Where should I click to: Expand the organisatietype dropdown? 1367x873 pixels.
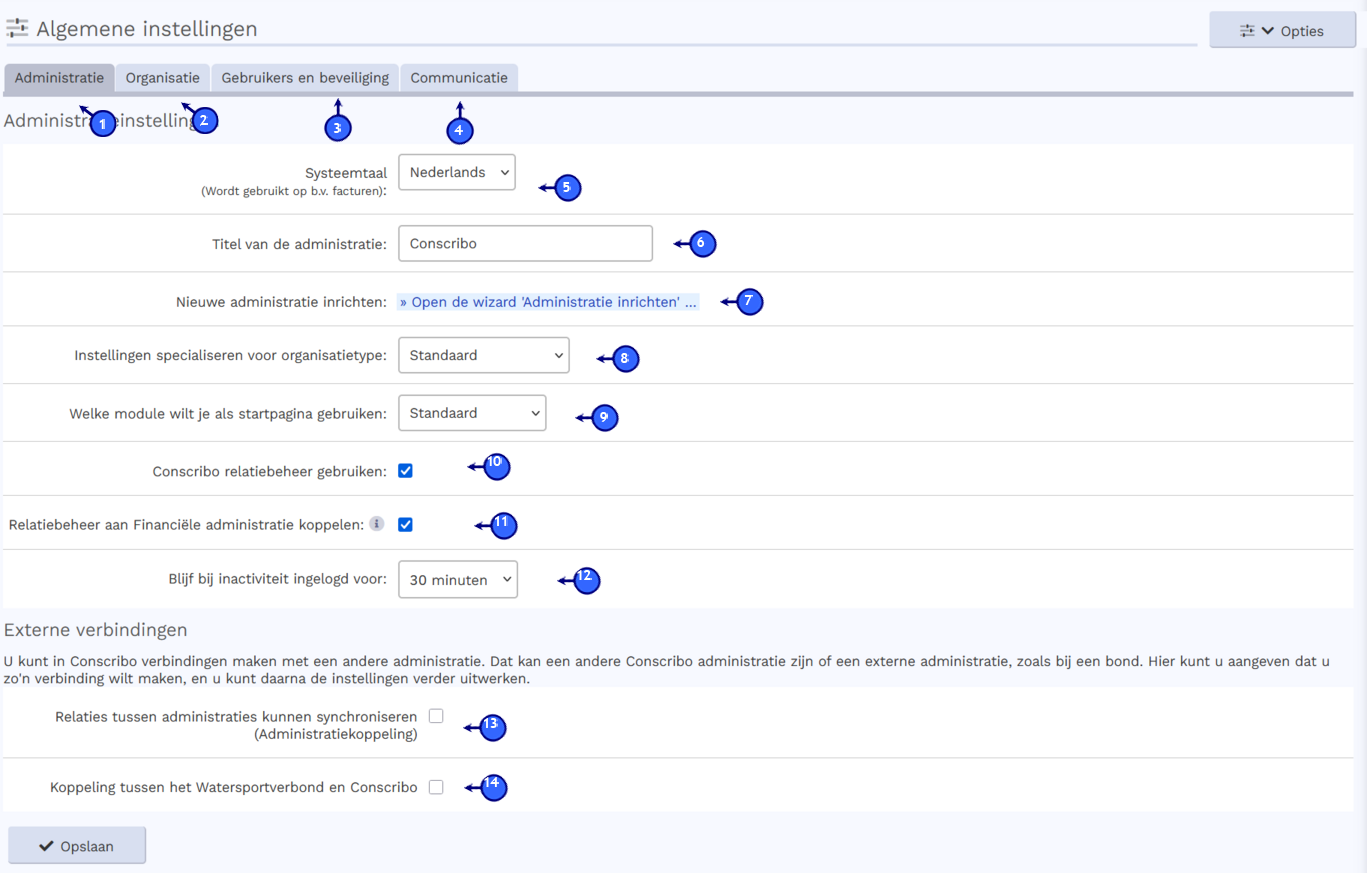click(x=484, y=355)
